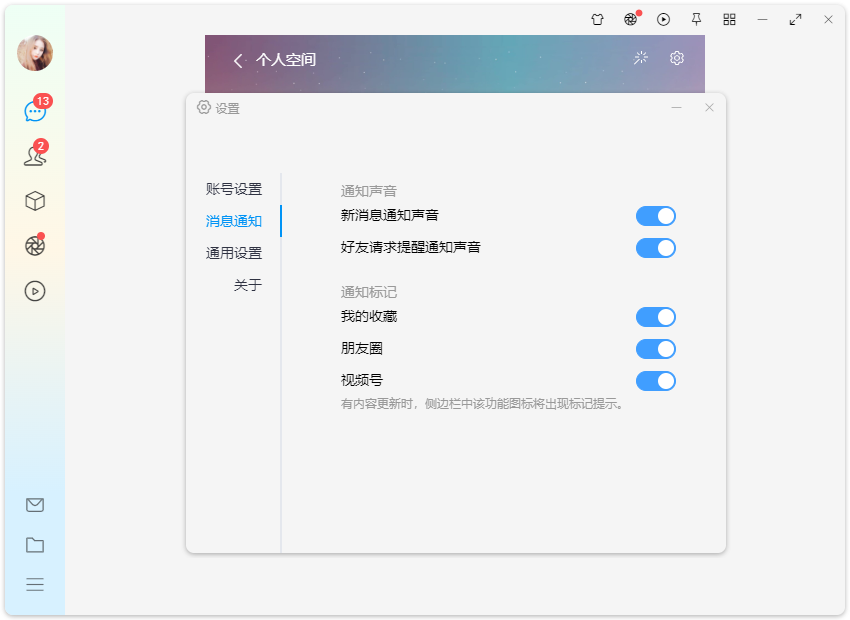Select the 消息通知 tab

pos(234,221)
